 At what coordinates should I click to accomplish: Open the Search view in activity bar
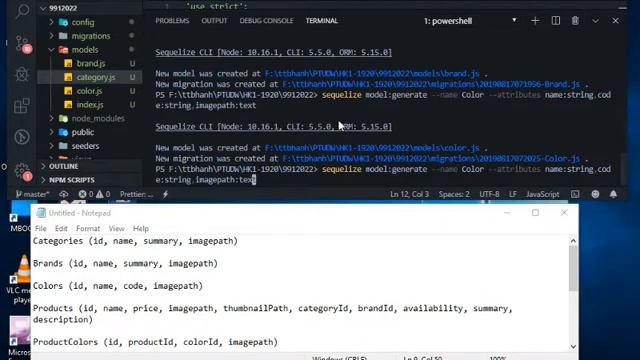coord(22,11)
